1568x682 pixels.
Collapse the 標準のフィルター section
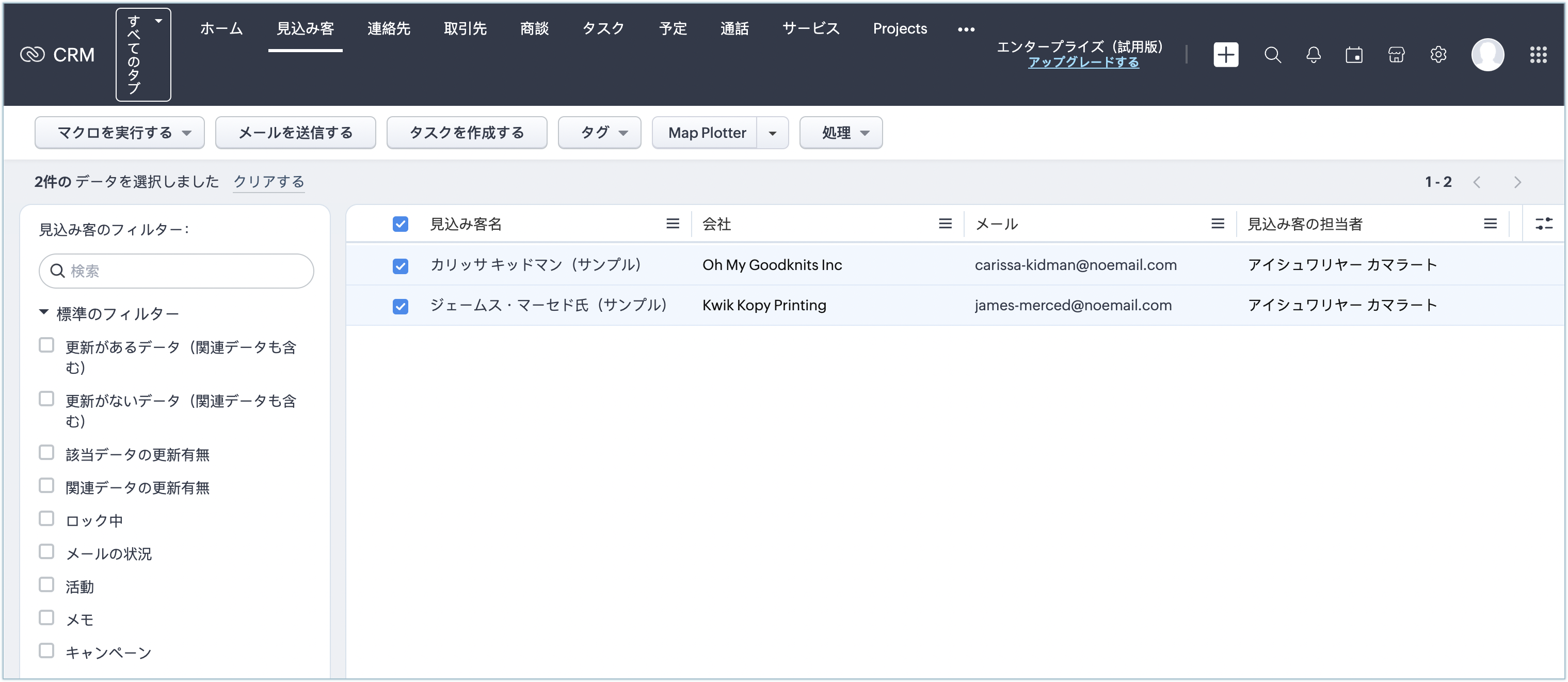coord(44,312)
